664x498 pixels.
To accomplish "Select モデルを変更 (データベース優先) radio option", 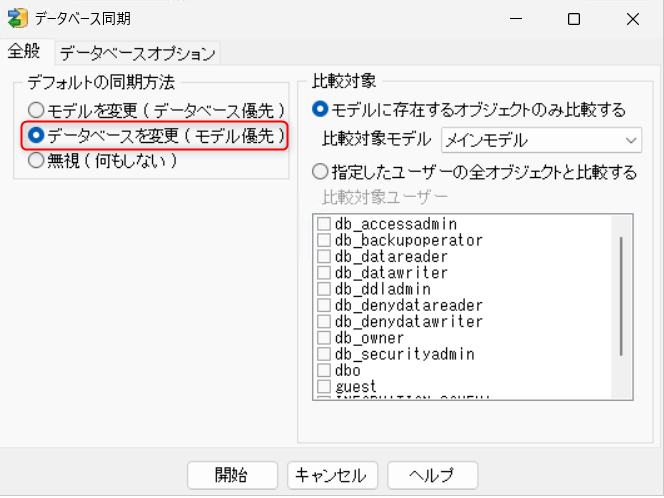I will pyautogui.click(x=37, y=109).
